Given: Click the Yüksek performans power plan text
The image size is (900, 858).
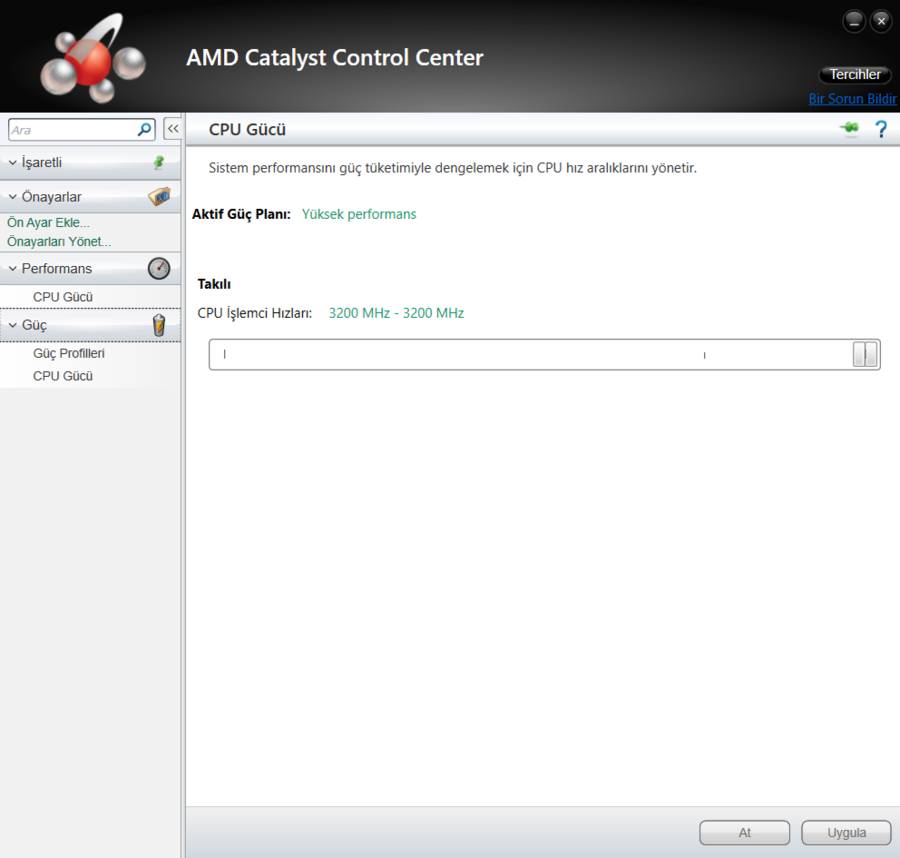Looking at the screenshot, I should [x=359, y=214].
